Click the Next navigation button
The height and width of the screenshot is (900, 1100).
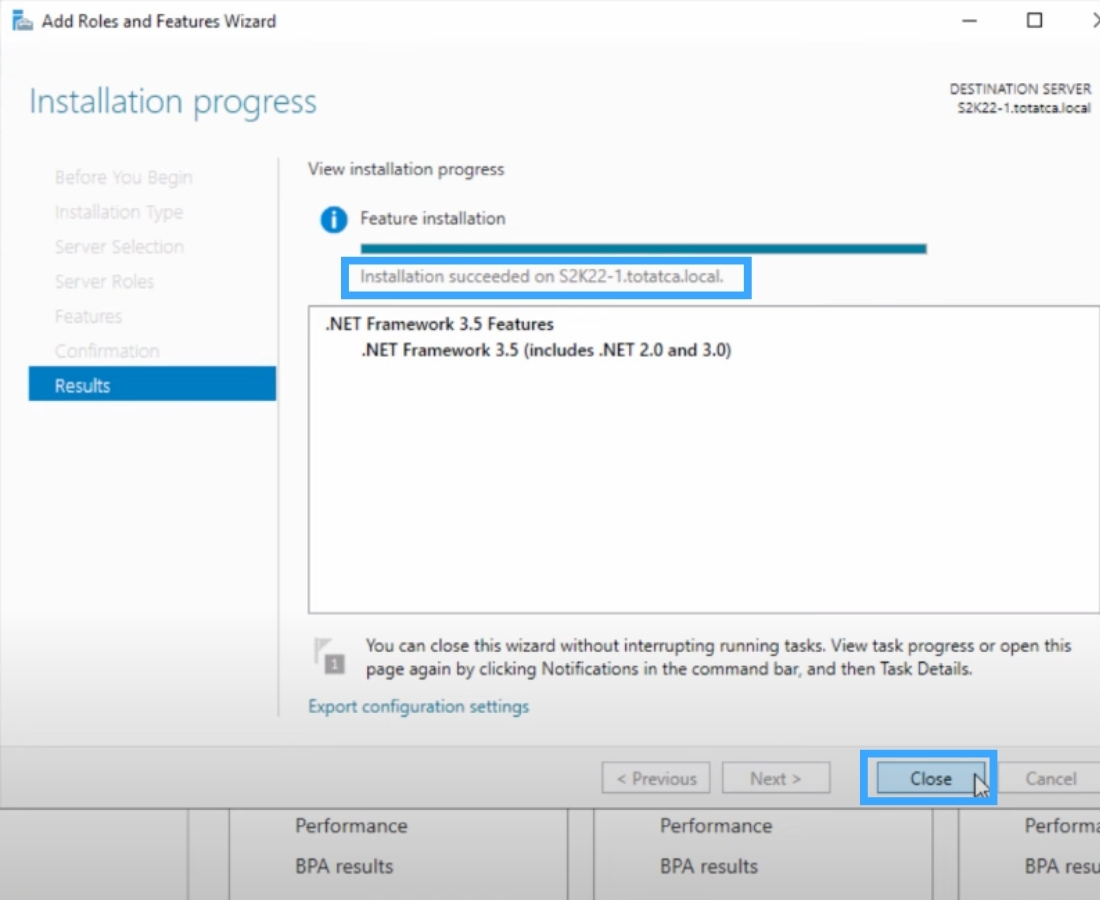776,778
